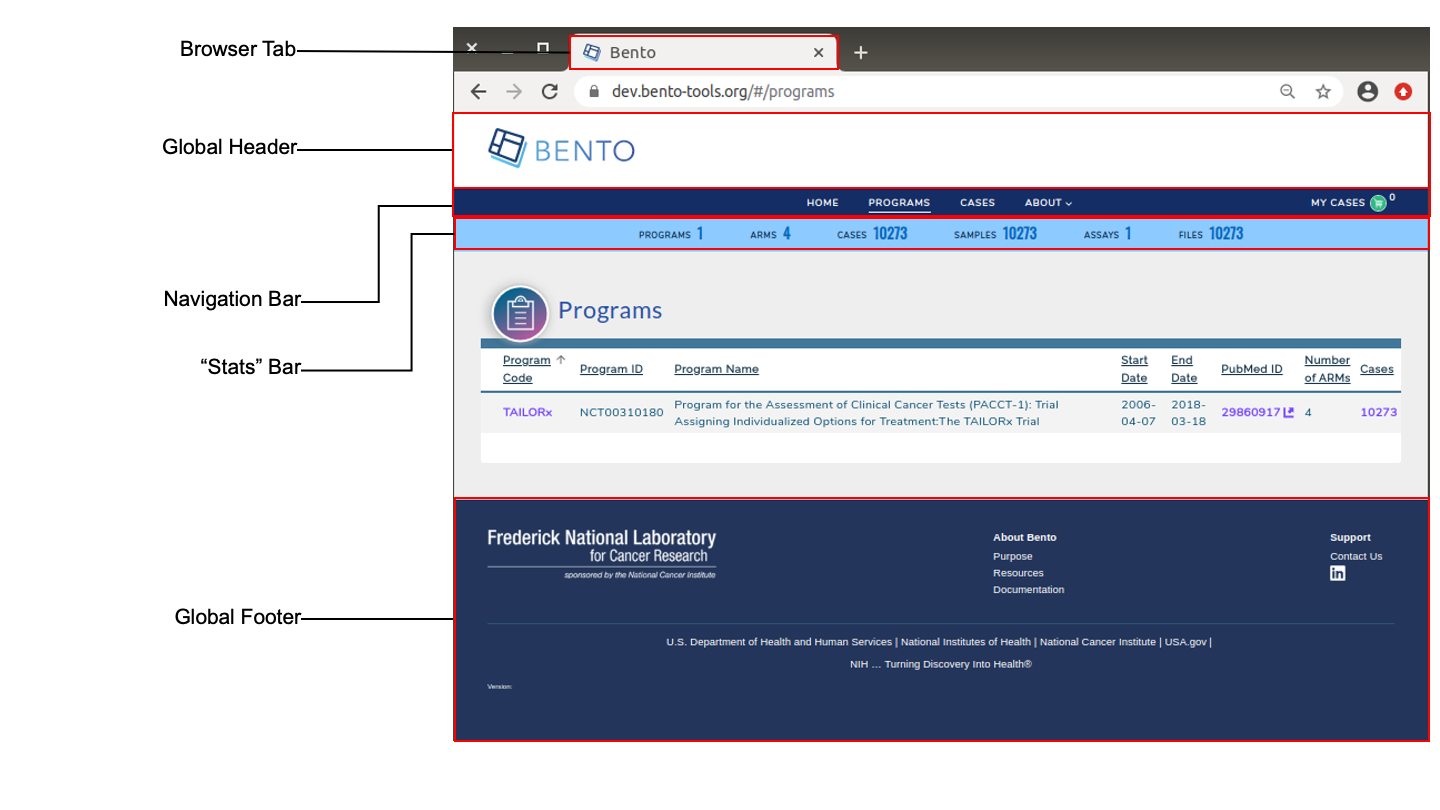Open PubMed ID 29860917 link
Viewport: 1440px width, 810px height.
coord(1250,412)
